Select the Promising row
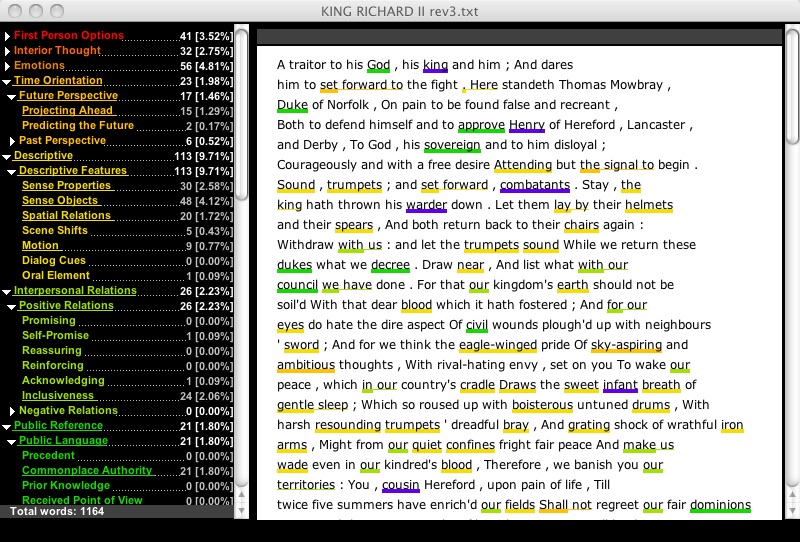The width and height of the screenshot is (800, 542). (x=127, y=321)
